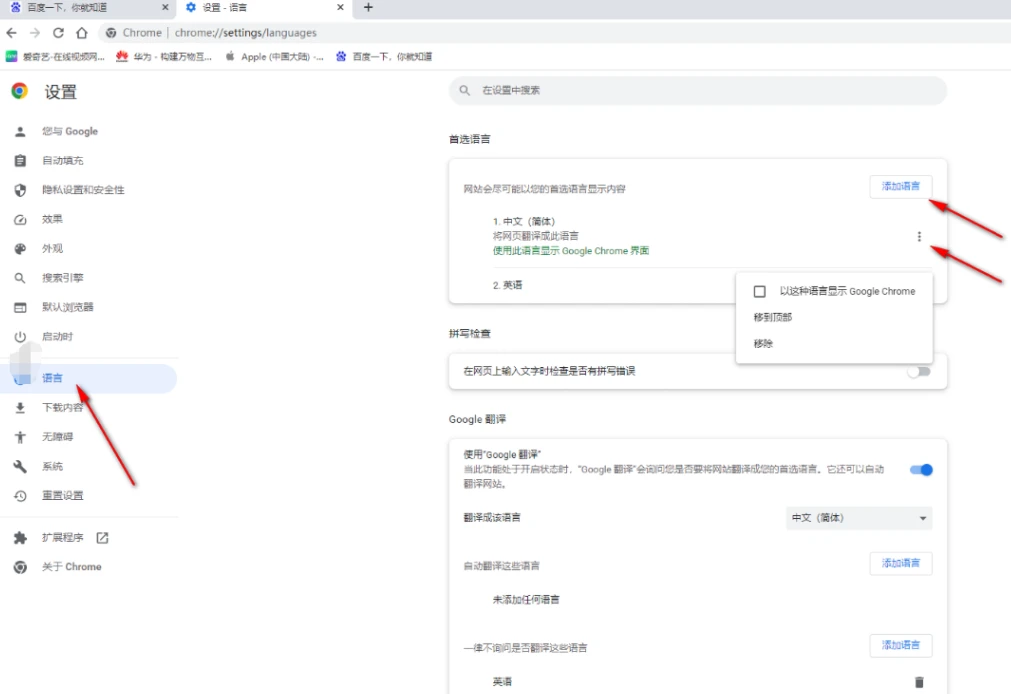
Task: Open three-dot menu for 中文（简体）
Action: point(919,237)
